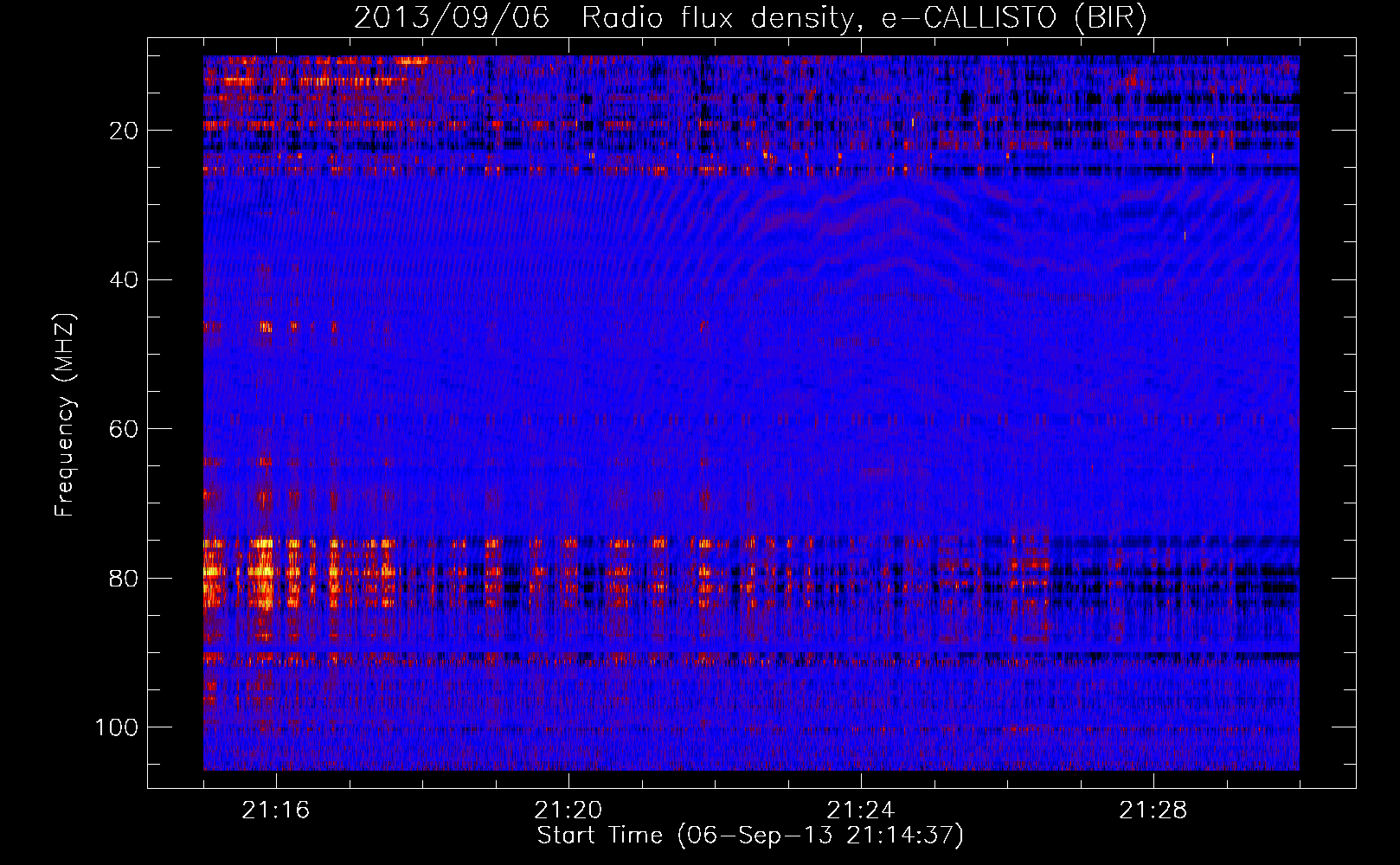
Task: Click the 21:20 time tick label
Action: [568, 811]
